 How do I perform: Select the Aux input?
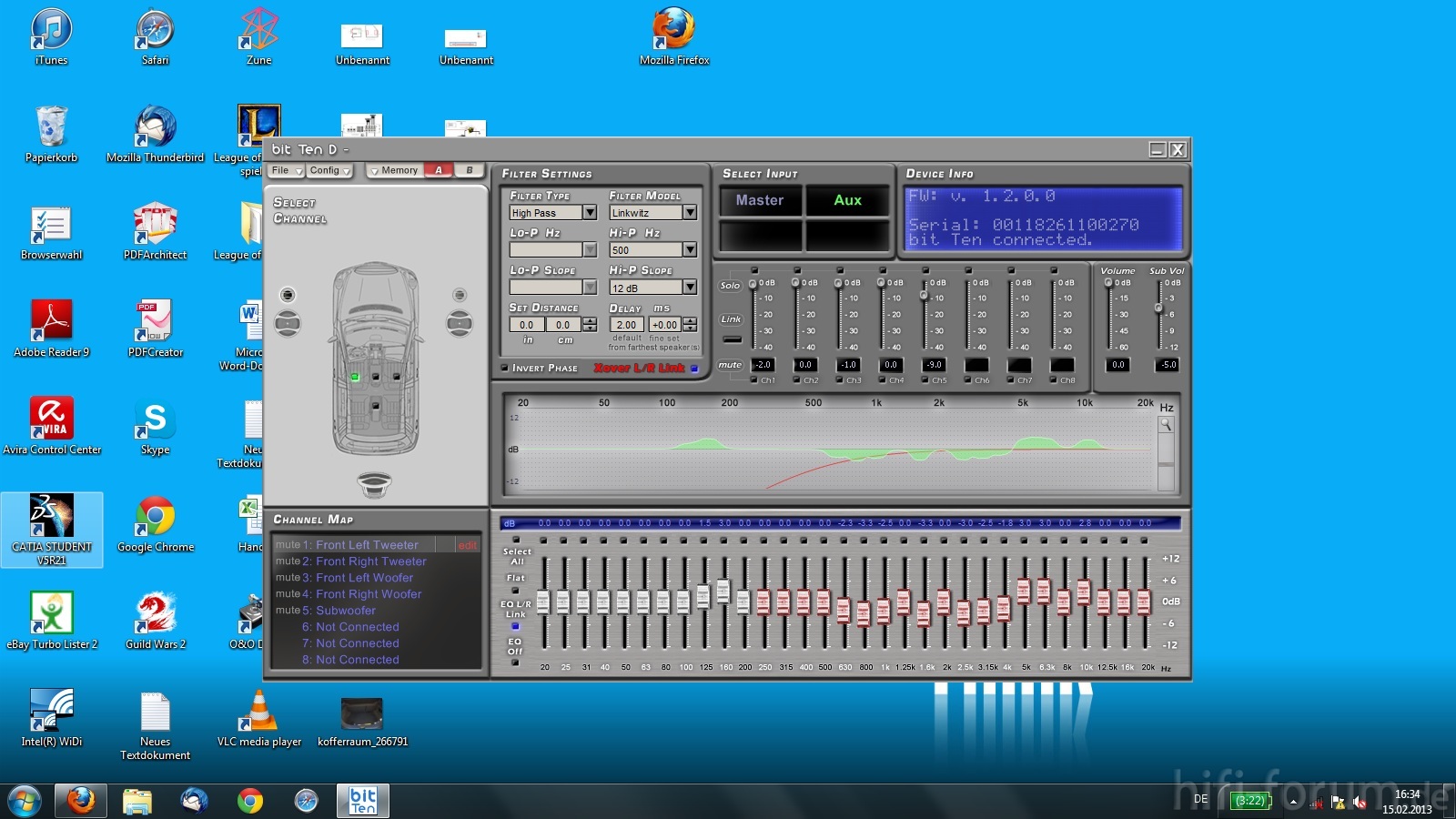coord(847,200)
